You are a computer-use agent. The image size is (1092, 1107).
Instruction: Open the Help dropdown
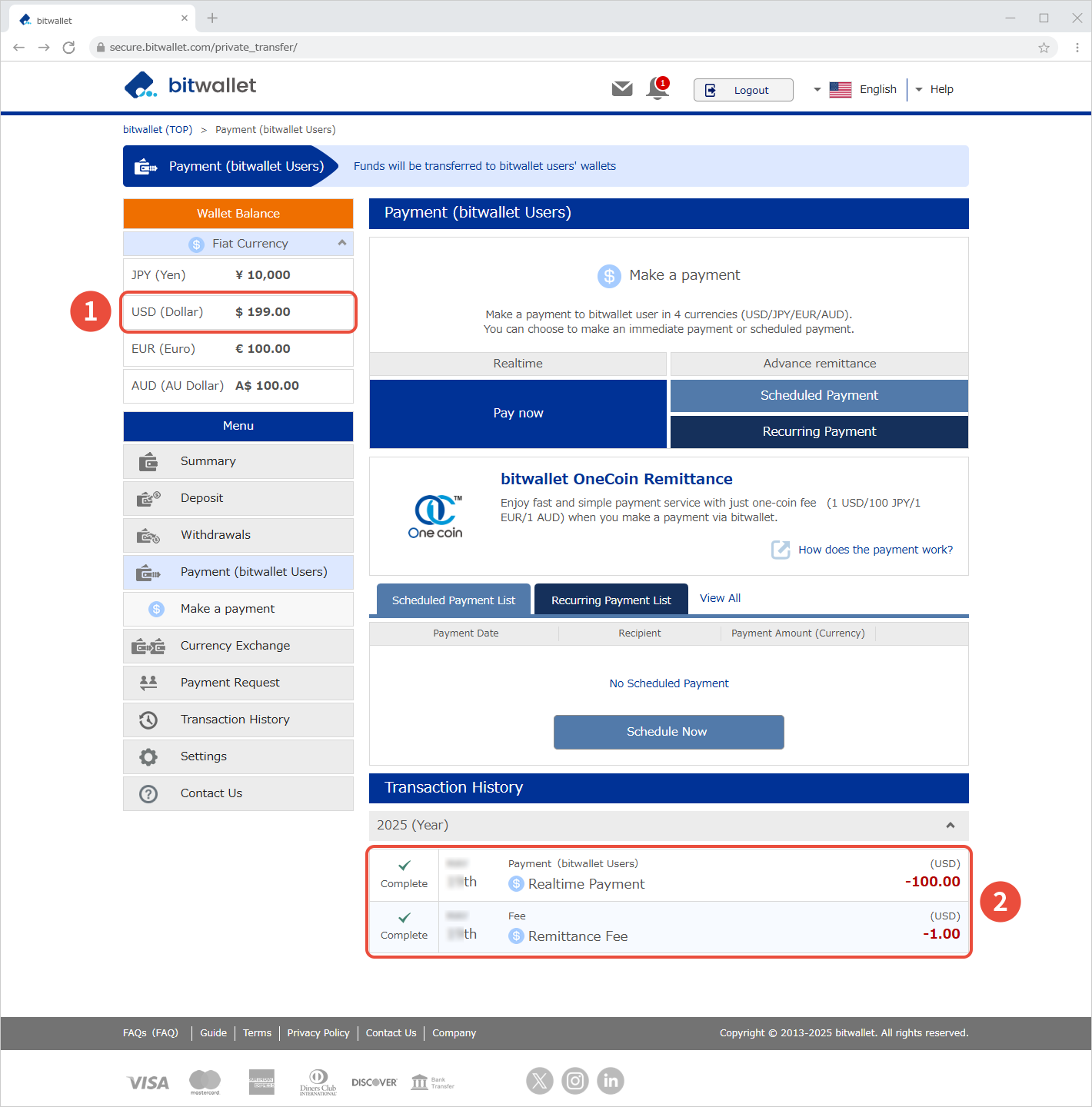934,89
